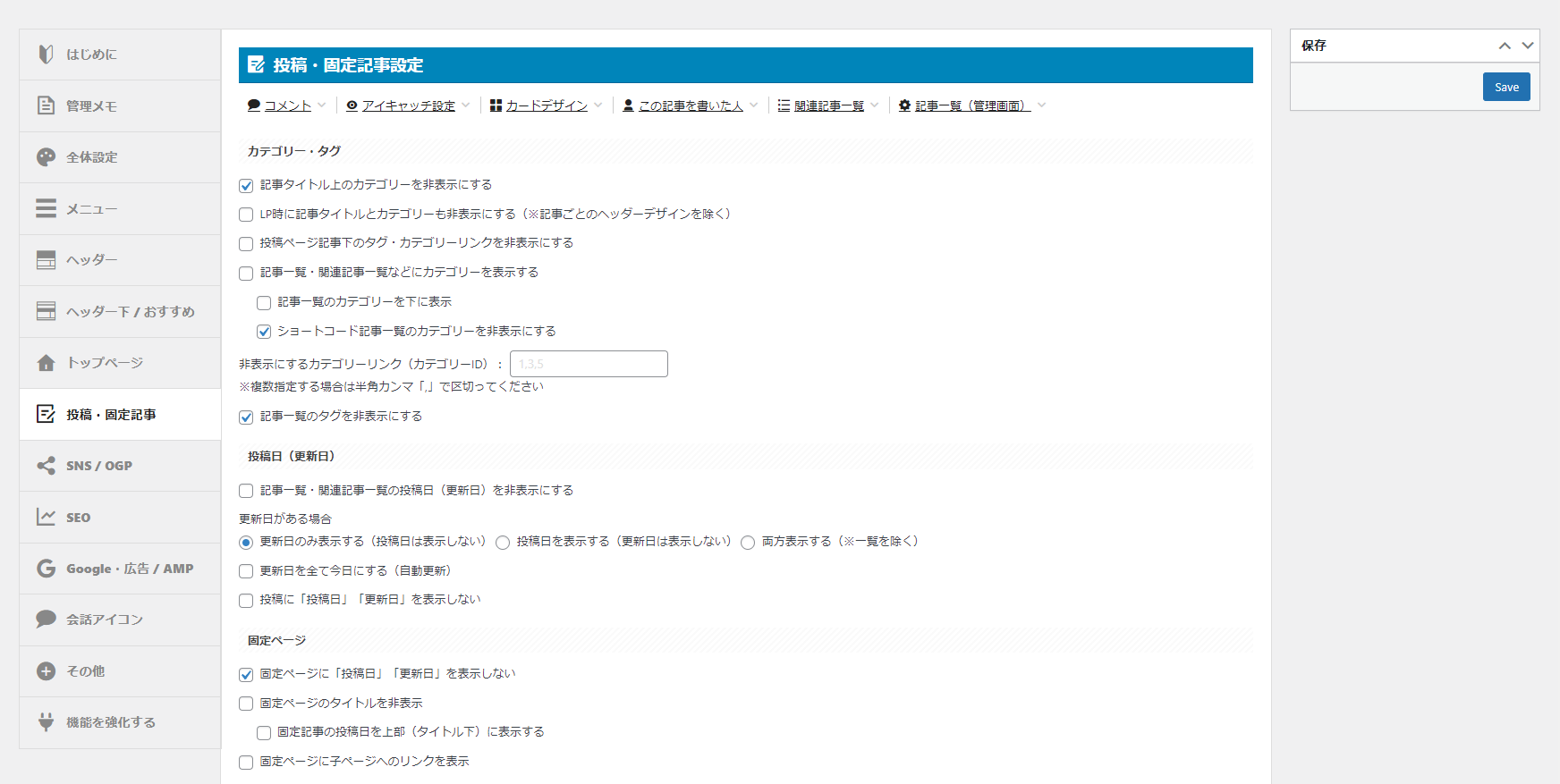Jump to アイキャッチ設定 section link
This screenshot has width=1560, height=784.
(x=409, y=105)
